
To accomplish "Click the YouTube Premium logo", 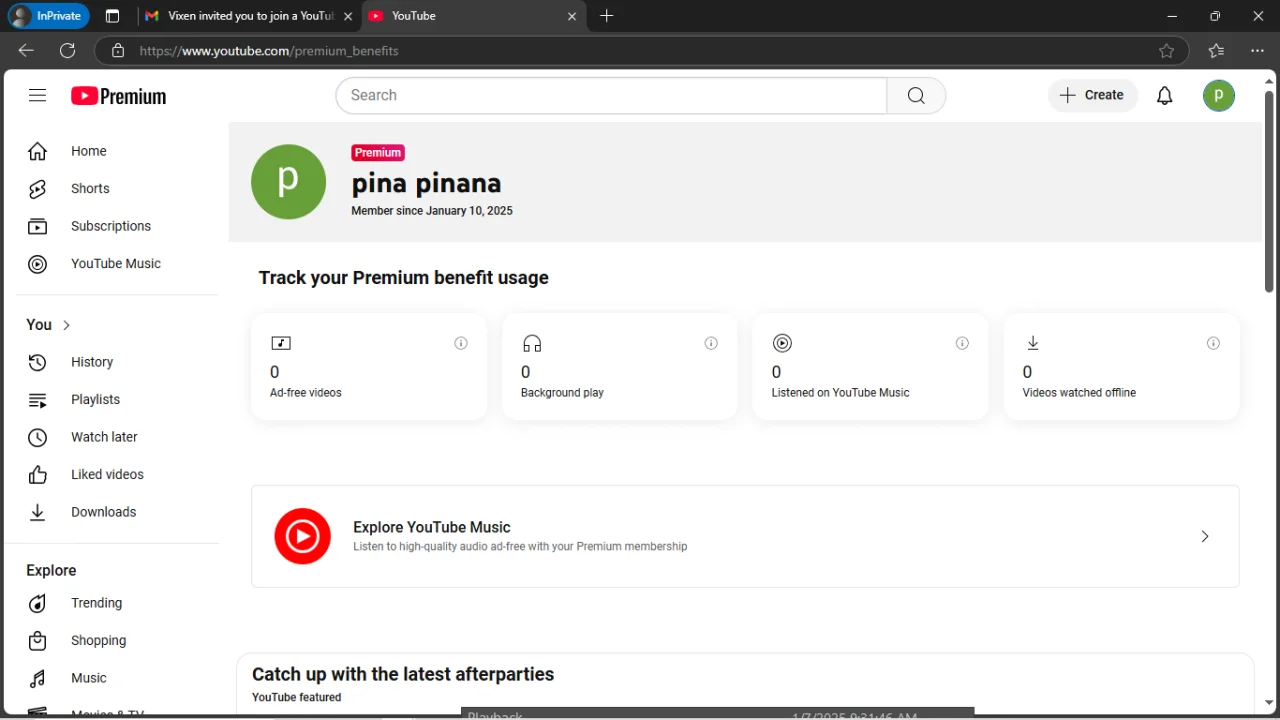I will point(118,96).
